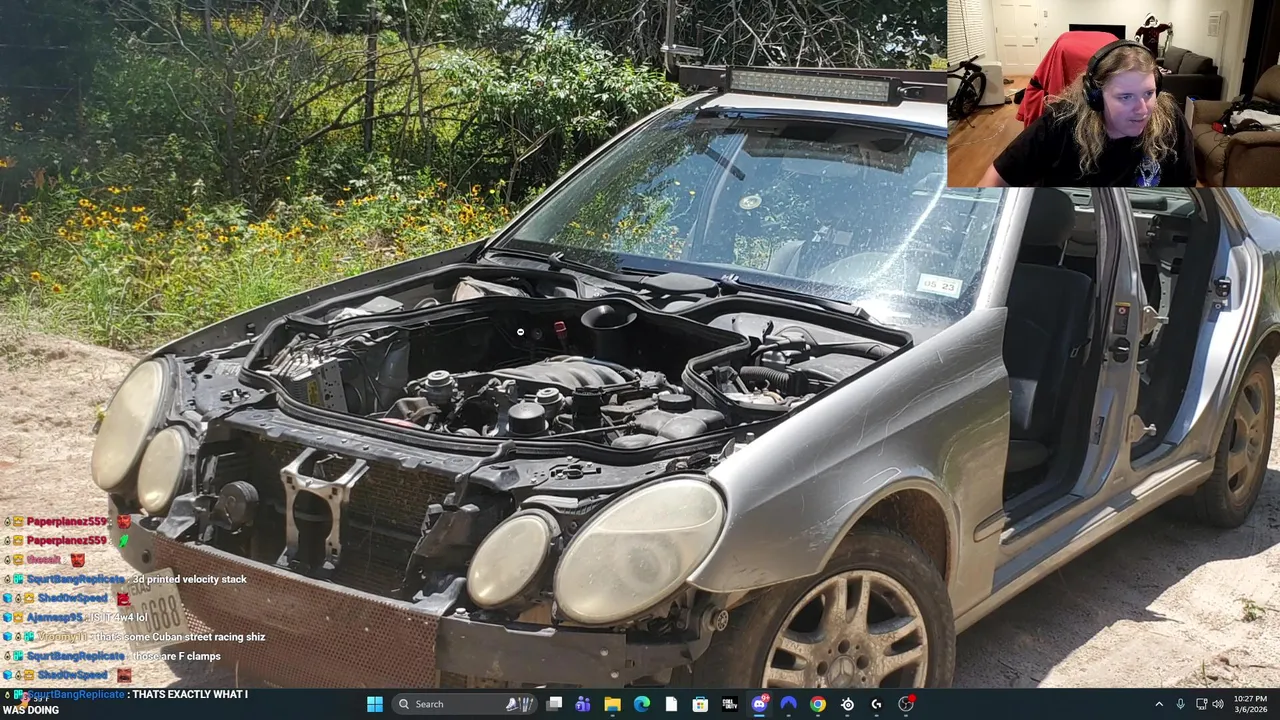
Task: Click chat message "IS IT 4w4 lol"
Action: 119,618
